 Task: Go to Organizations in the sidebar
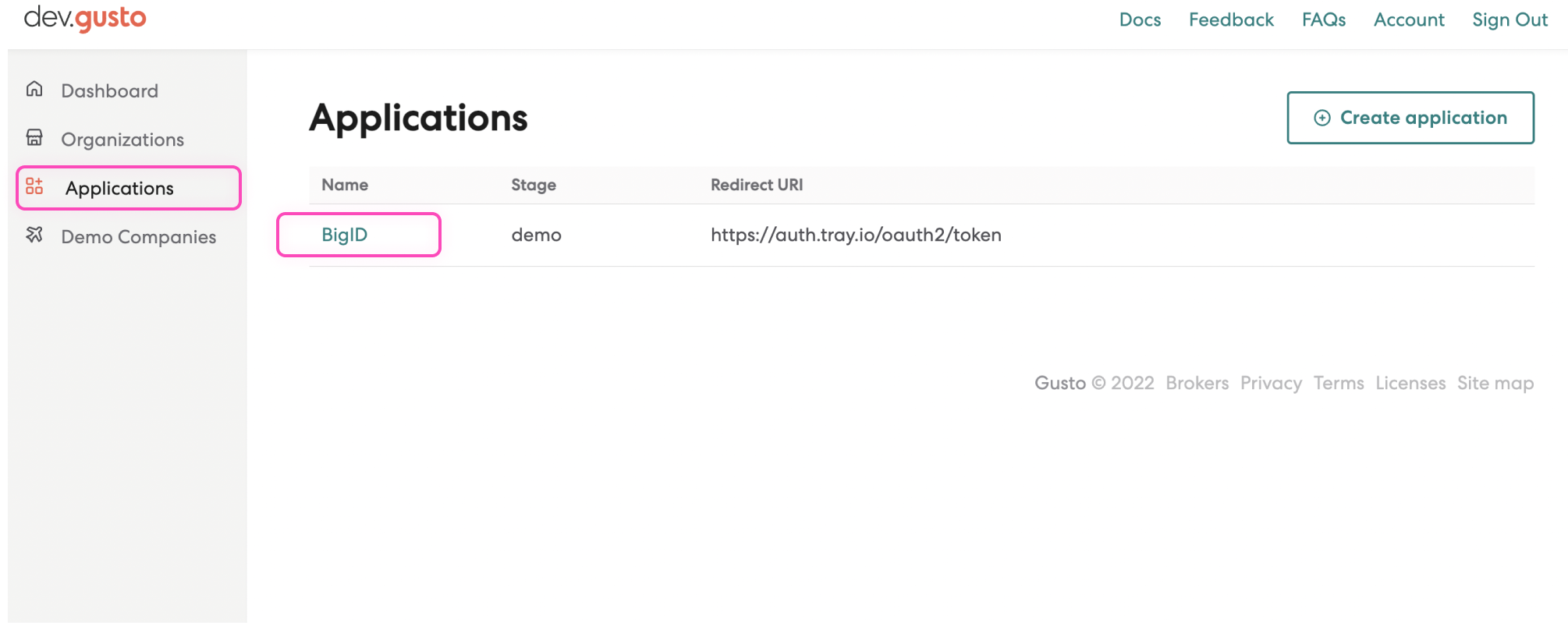pyautogui.click(x=122, y=140)
